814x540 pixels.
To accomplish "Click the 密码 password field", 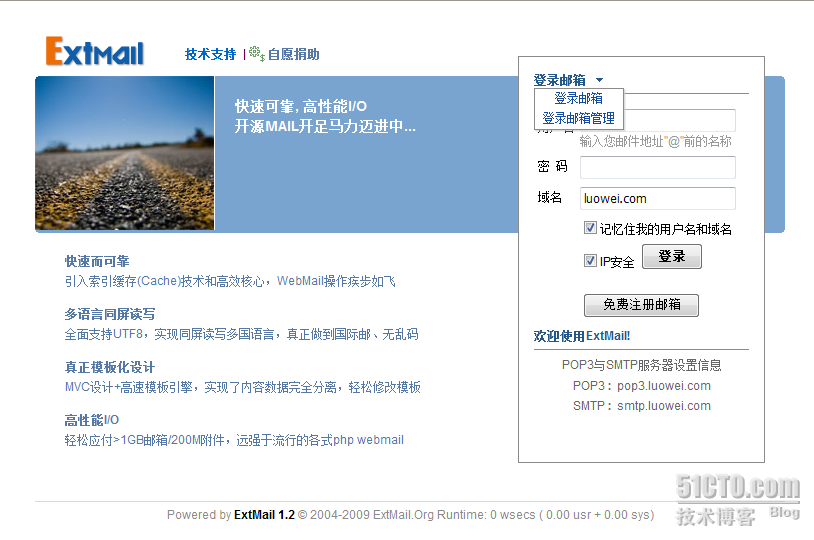I will 658,167.
